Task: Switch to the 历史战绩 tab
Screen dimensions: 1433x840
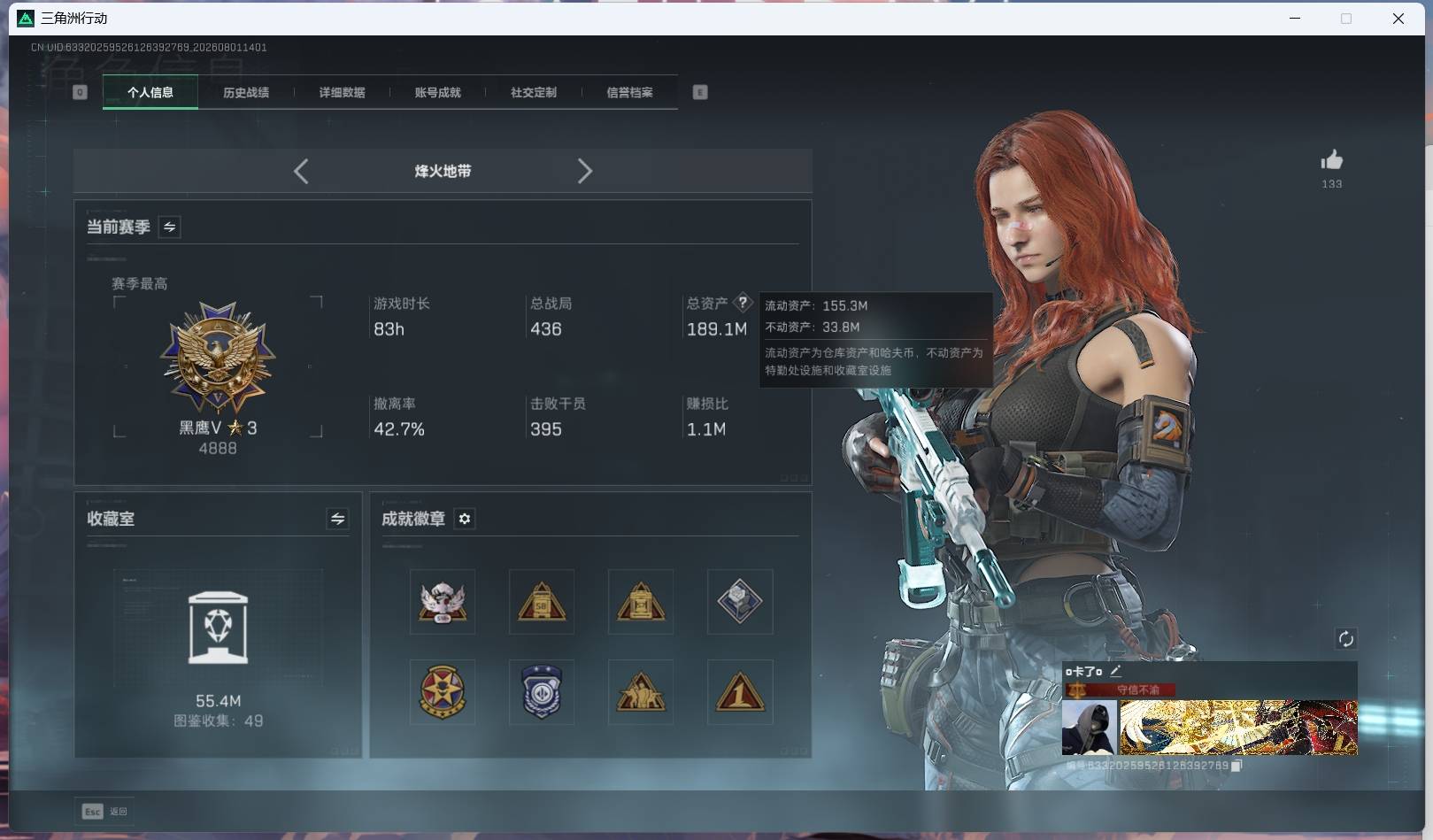Action: pyautogui.click(x=246, y=92)
